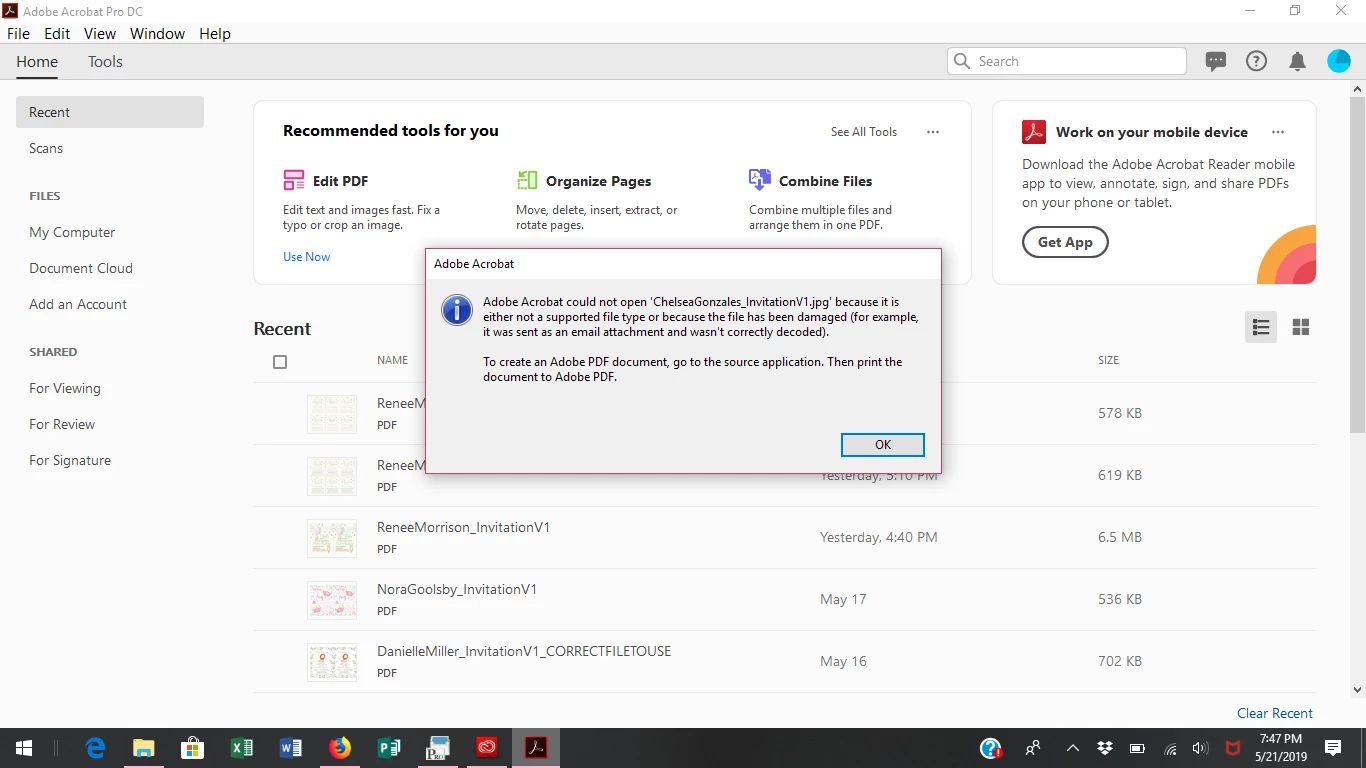Screen dimensions: 1366x768
Task: Open shared For Review list
Action: pos(62,424)
